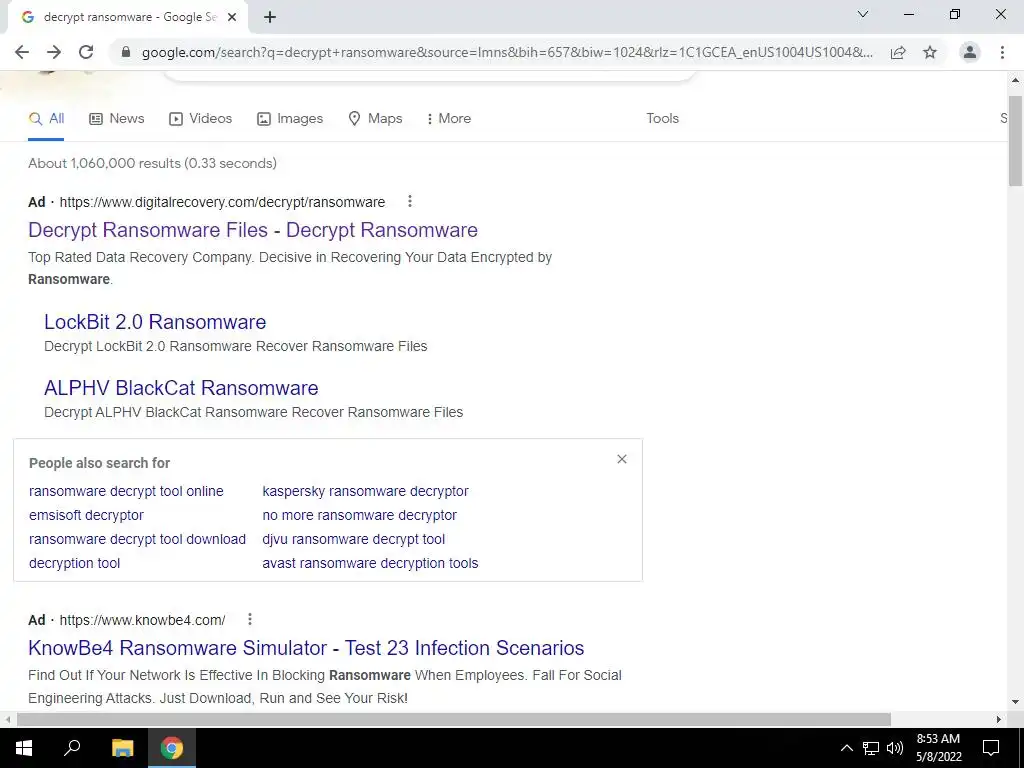This screenshot has width=1024, height=768.
Task: Open KnowBe4 Ransomware Simulator link
Action: (x=306, y=648)
